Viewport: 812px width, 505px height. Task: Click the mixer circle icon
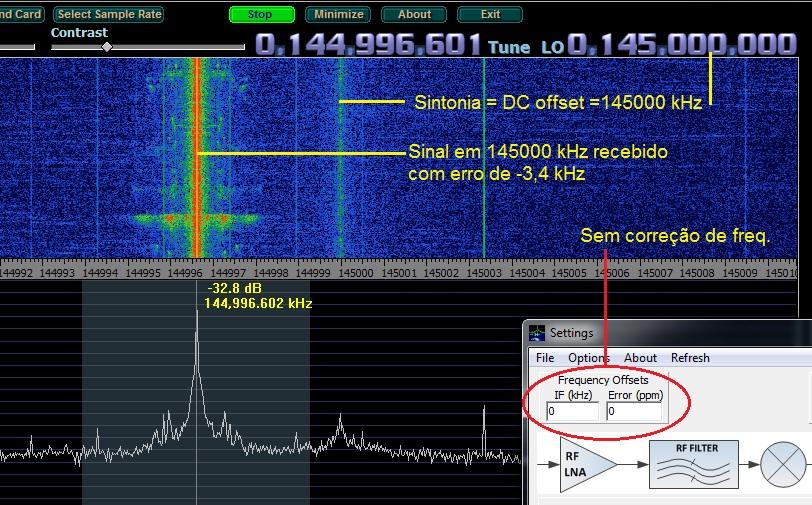[784, 464]
